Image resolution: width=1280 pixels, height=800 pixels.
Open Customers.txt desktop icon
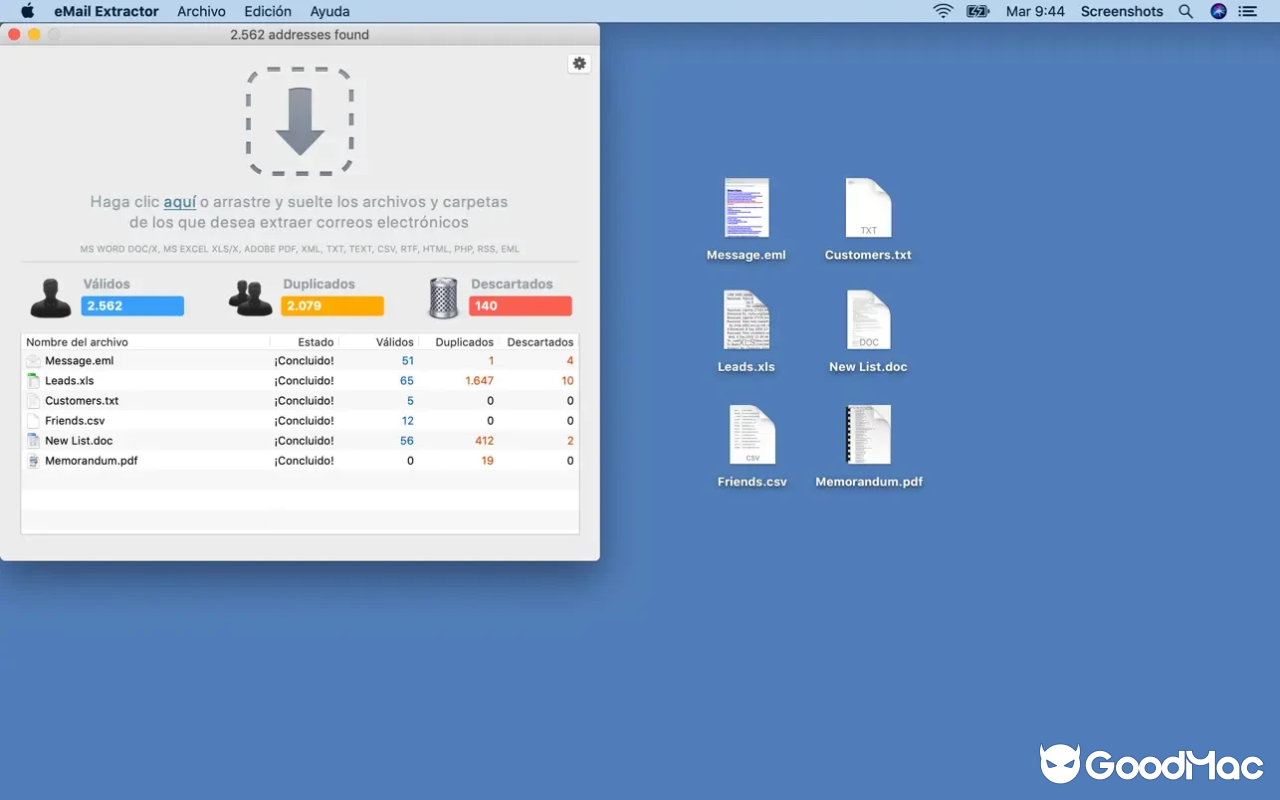[868, 208]
